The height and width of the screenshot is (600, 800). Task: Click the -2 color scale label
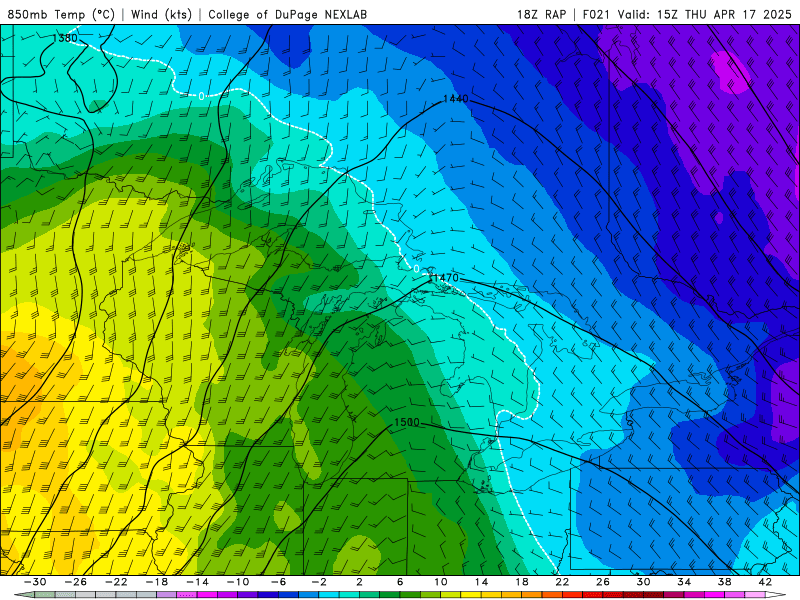click(x=319, y=582)
